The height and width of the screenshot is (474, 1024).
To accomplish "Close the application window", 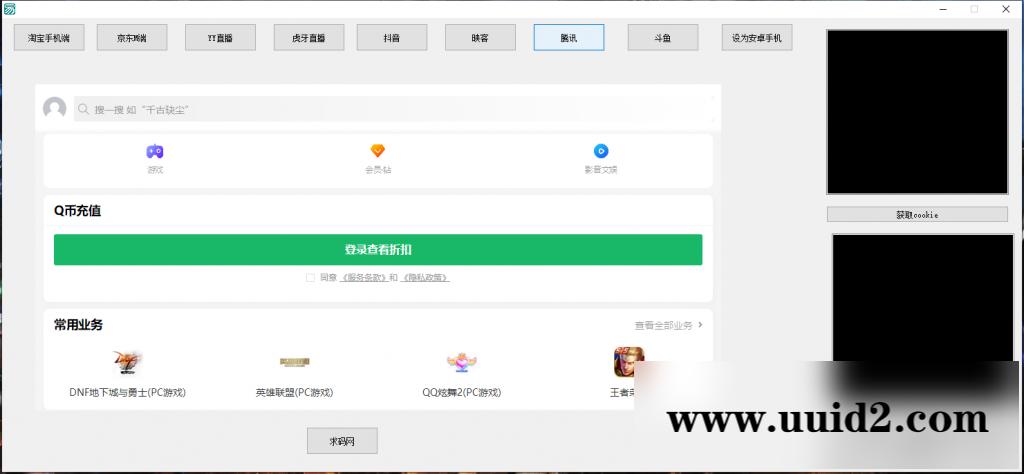I will [1006, 9].
